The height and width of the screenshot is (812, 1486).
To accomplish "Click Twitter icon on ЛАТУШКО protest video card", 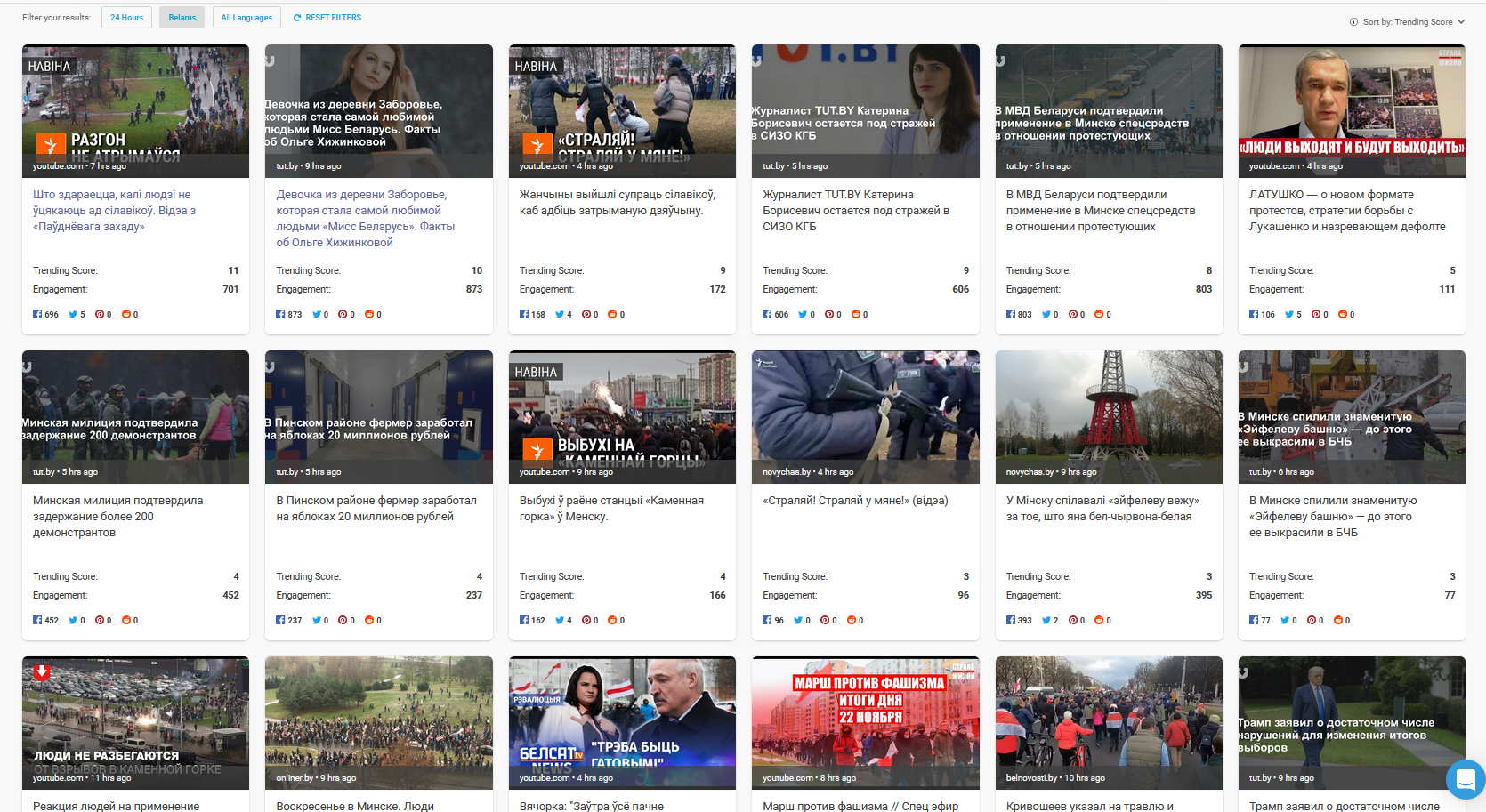I will click(x=1288, y=314).
